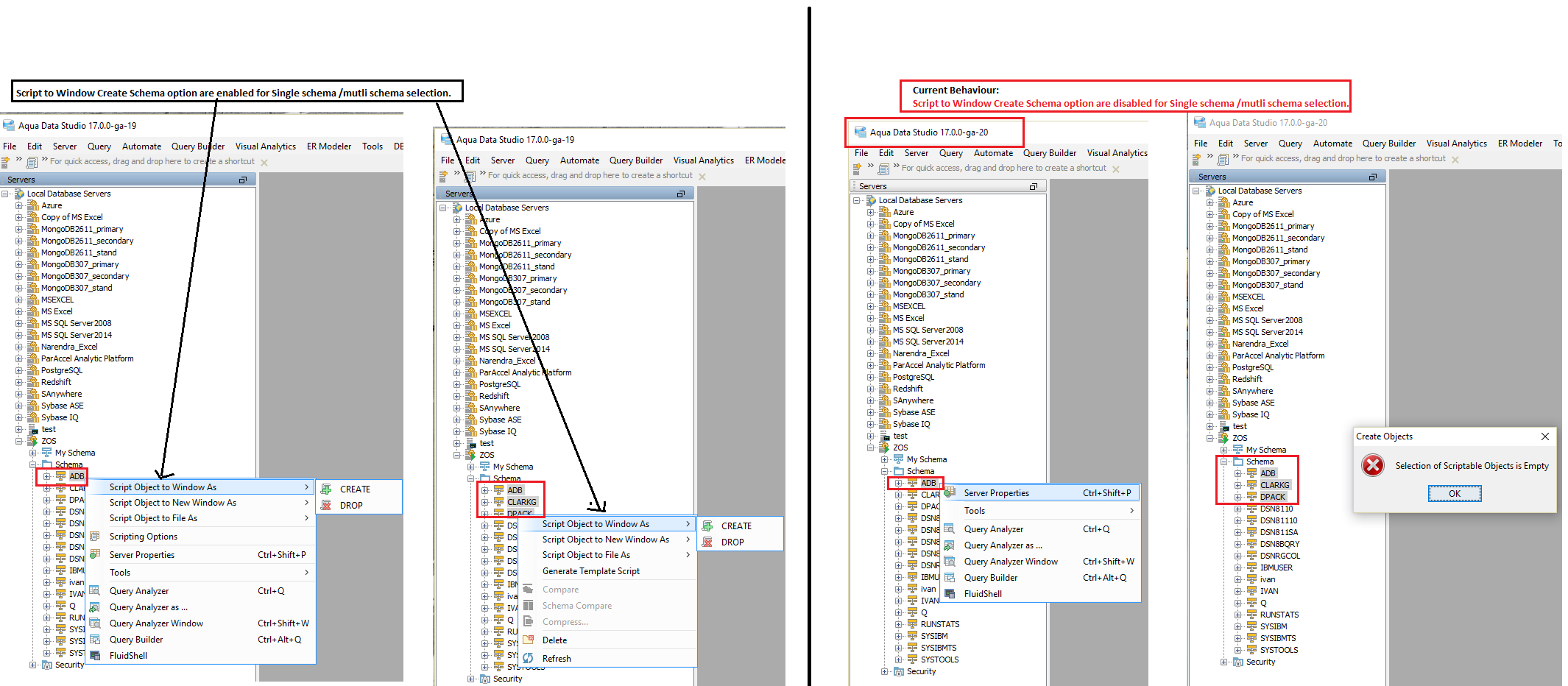This screenshot has width=1568, height=686.
Task: Expand IBMUSER schema in rightmost window
Action: click(1238, 567)
